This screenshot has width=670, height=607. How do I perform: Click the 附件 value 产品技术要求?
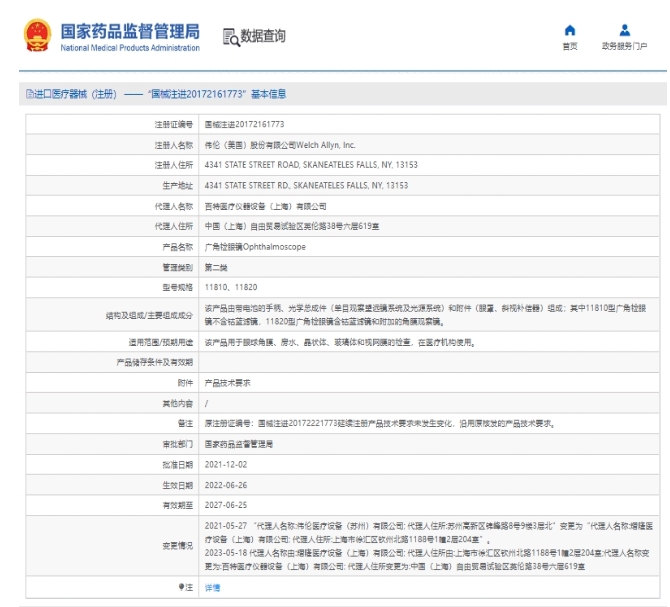click(x=227, y=382)
